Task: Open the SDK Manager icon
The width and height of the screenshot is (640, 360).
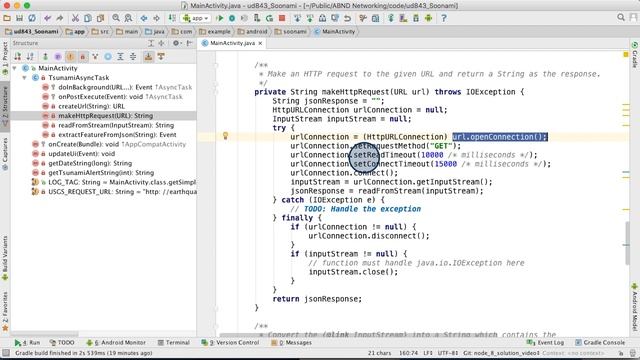Action: [416, 18]
